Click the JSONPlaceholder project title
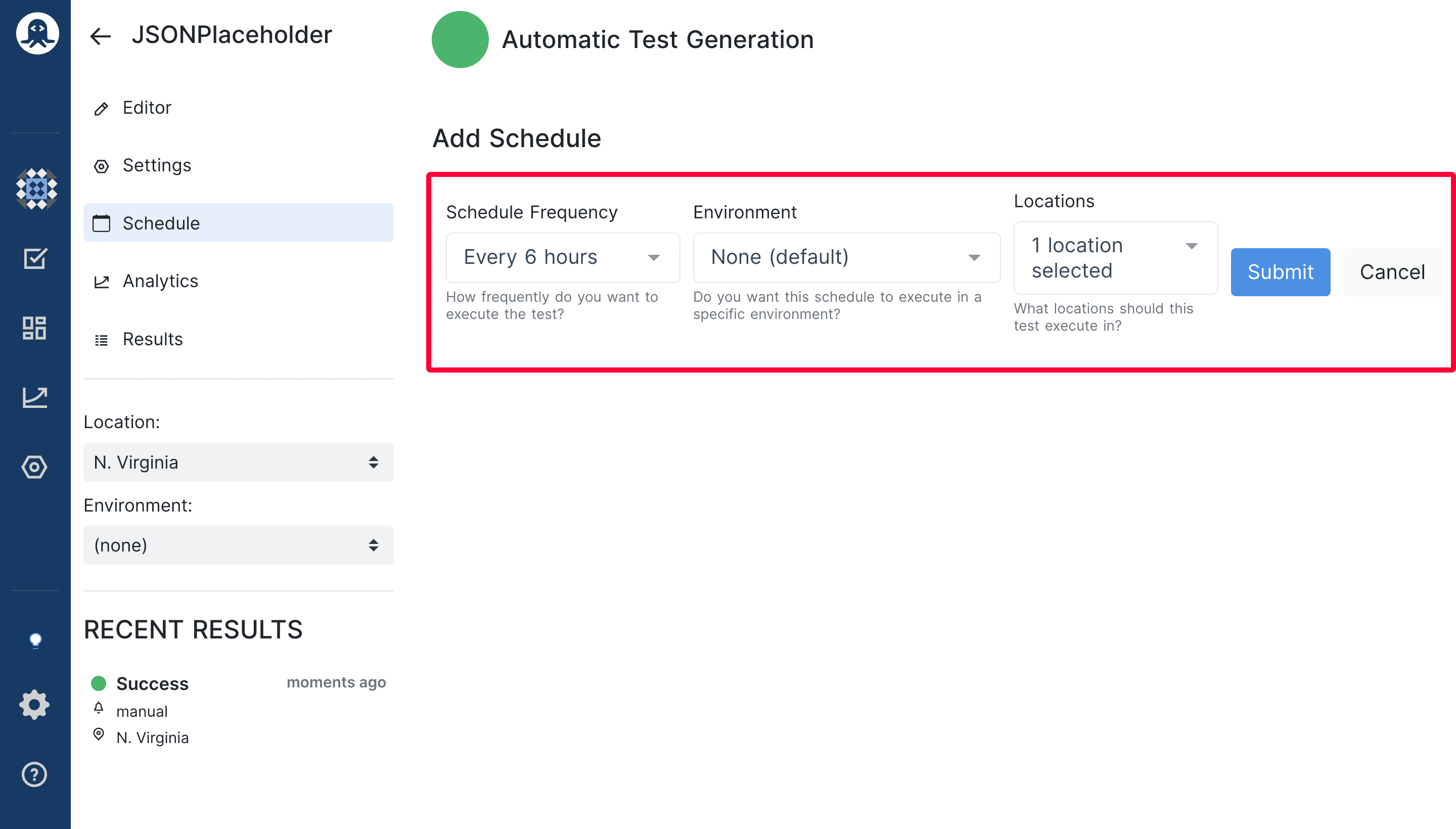The image size is (1456, 829). pyautogui.click(x=232, y=35)
